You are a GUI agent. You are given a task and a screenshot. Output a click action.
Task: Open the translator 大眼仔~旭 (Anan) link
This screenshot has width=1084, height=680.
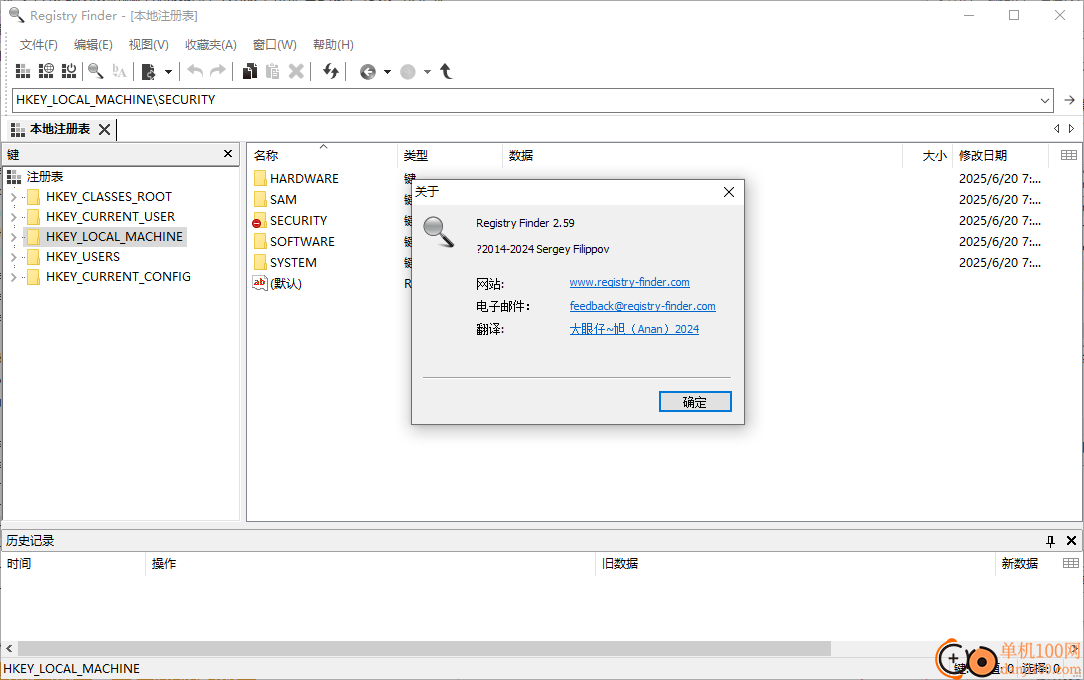pyautogui.click(x=634, y=329)
